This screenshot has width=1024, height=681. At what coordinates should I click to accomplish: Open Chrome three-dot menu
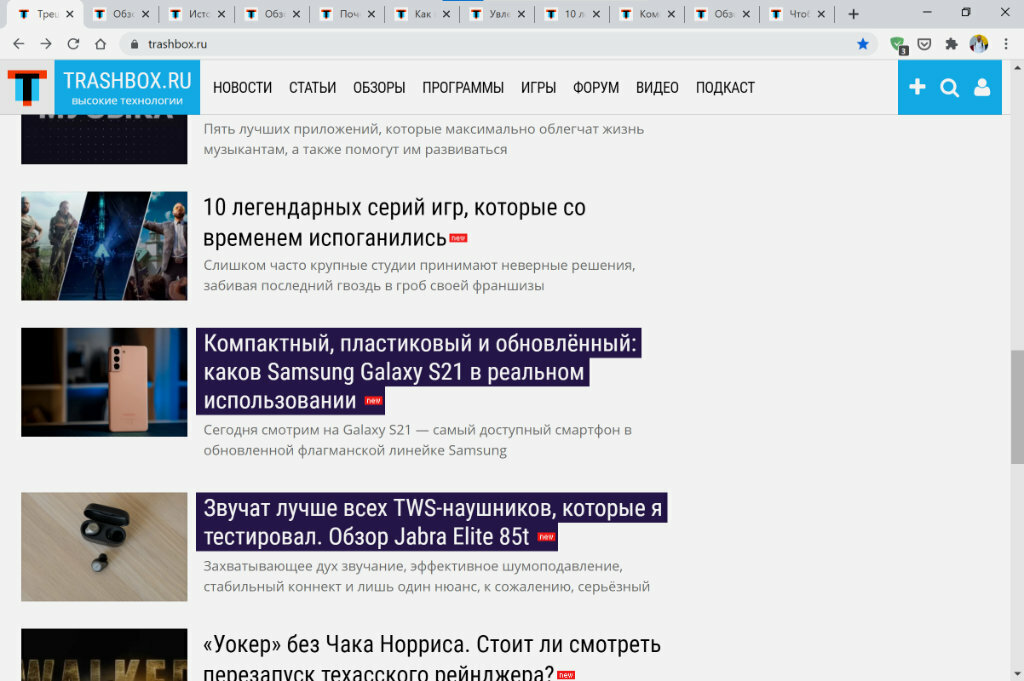pos(1006,44)
